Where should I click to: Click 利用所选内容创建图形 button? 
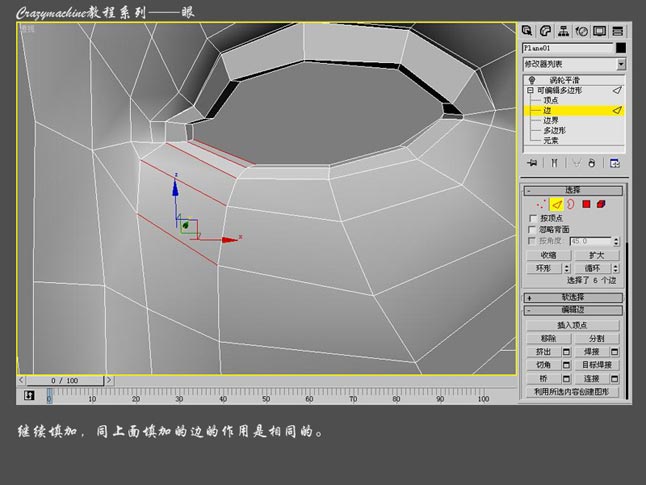[573, 392]
